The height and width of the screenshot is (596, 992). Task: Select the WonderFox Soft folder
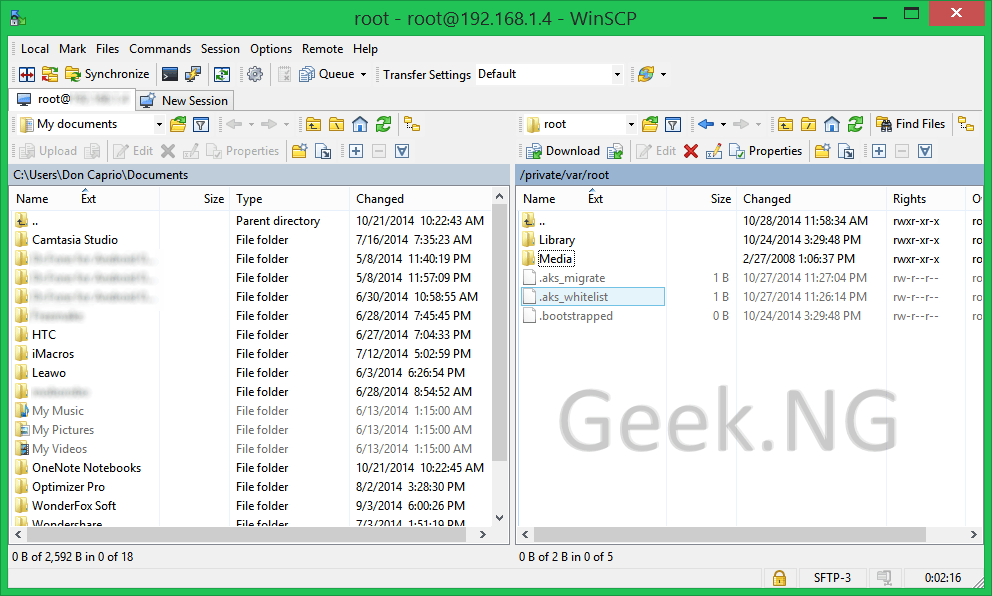point(74,506)
